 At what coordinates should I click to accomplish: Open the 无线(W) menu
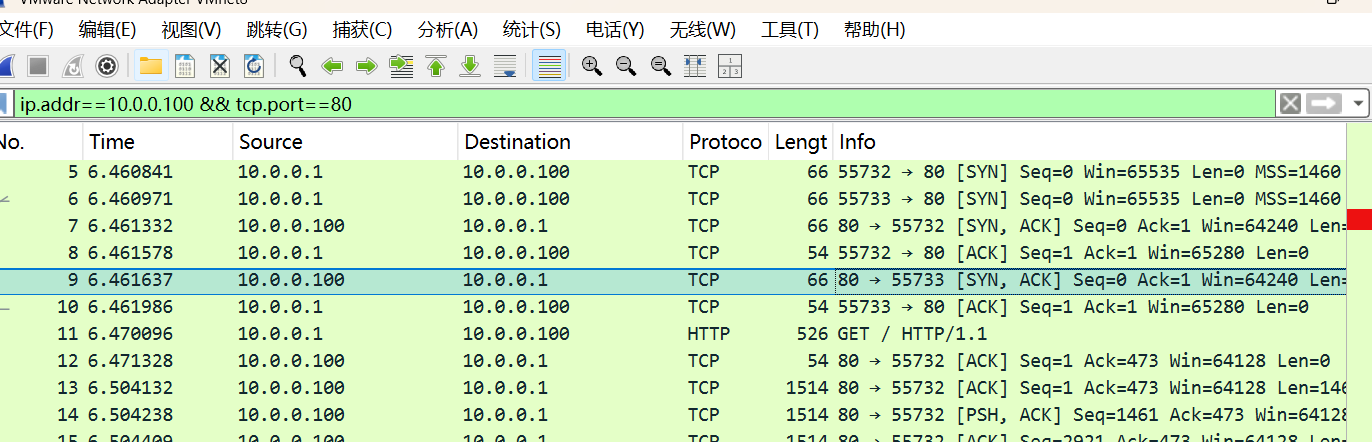[x=702, y=29]
